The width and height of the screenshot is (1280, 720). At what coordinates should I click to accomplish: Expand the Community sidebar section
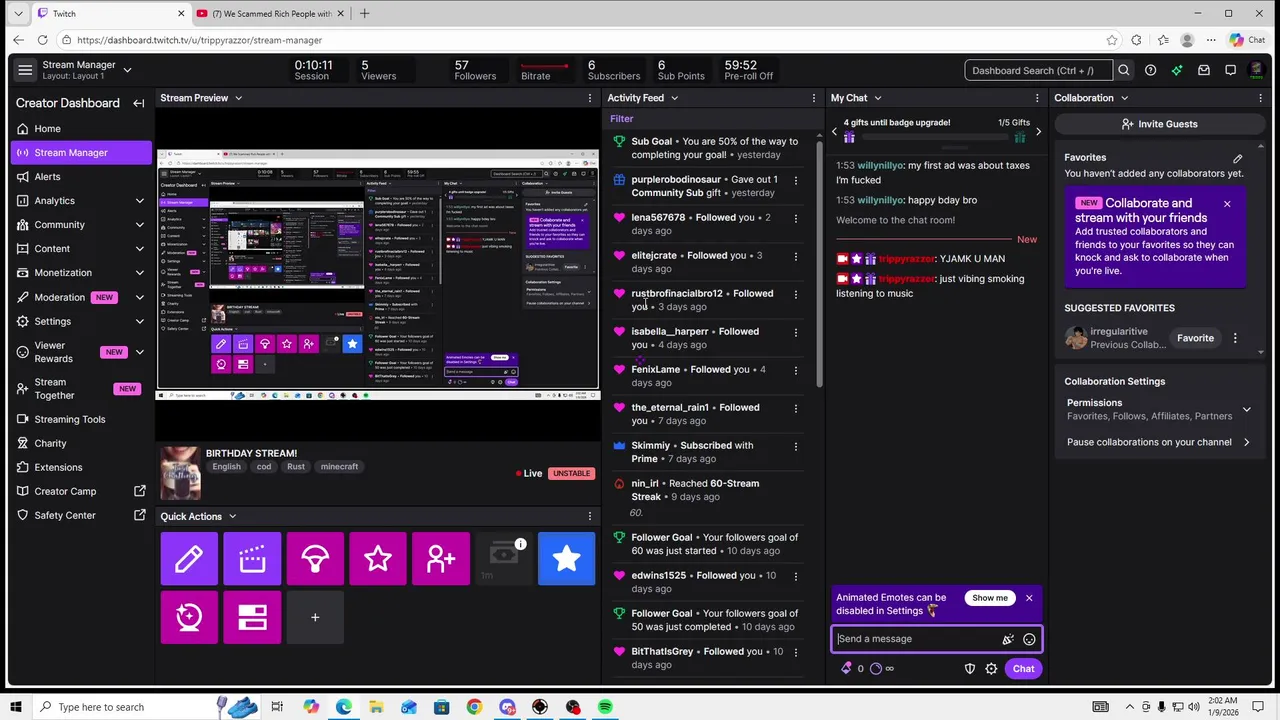pos(139,225)
